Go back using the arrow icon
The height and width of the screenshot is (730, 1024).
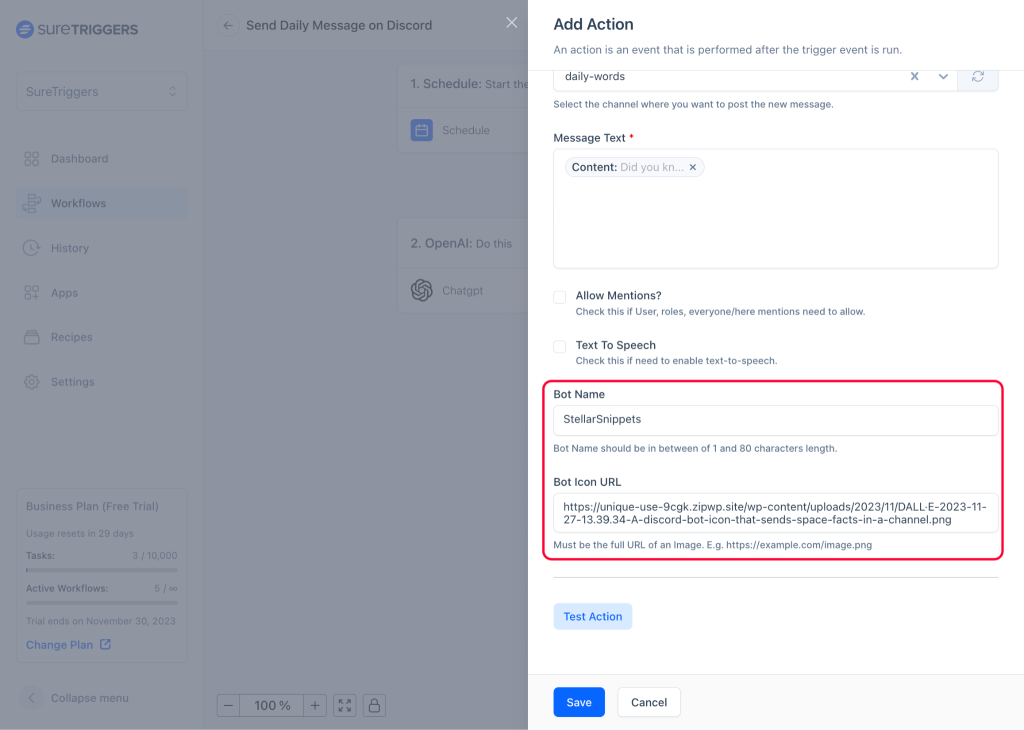pos(228,25)
